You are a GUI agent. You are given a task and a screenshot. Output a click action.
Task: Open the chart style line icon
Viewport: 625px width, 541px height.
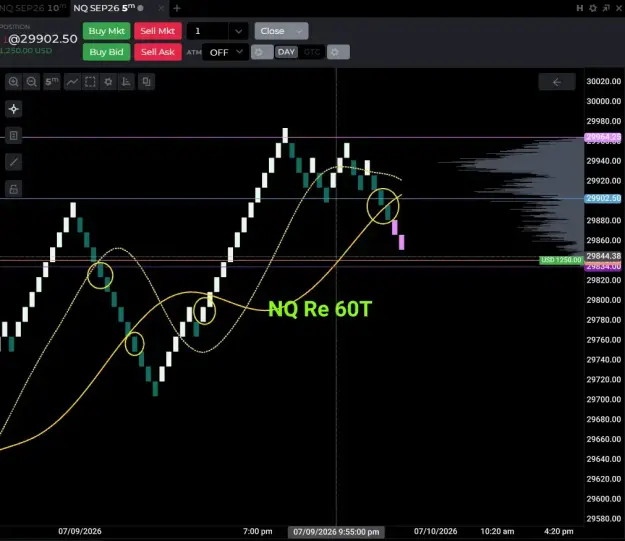click(72, 82)
